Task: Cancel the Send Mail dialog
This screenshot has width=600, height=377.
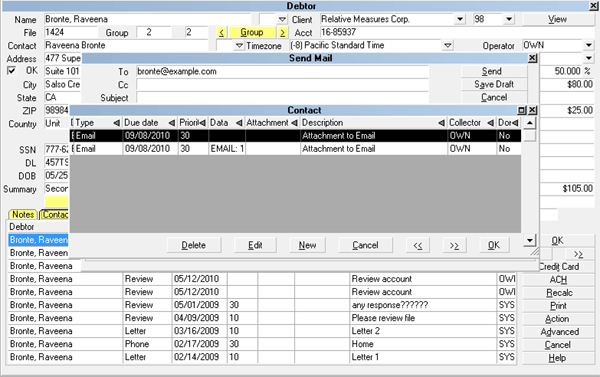Action: [x=494, y=97]
